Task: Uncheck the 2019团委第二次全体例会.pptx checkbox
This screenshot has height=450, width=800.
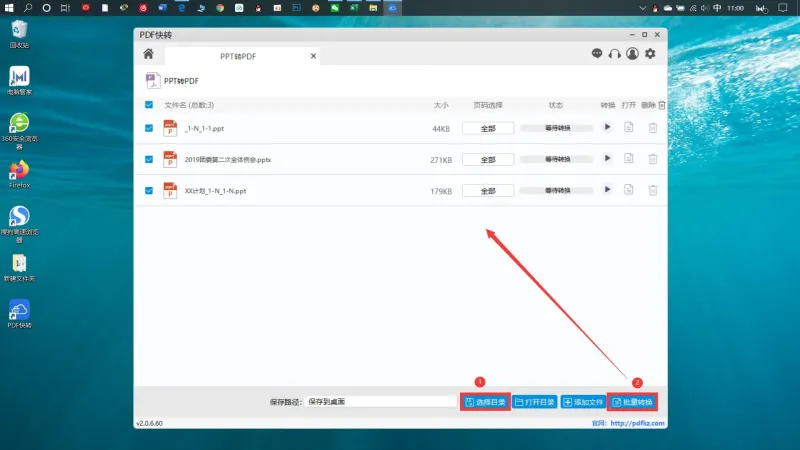Action: [149, 159]
